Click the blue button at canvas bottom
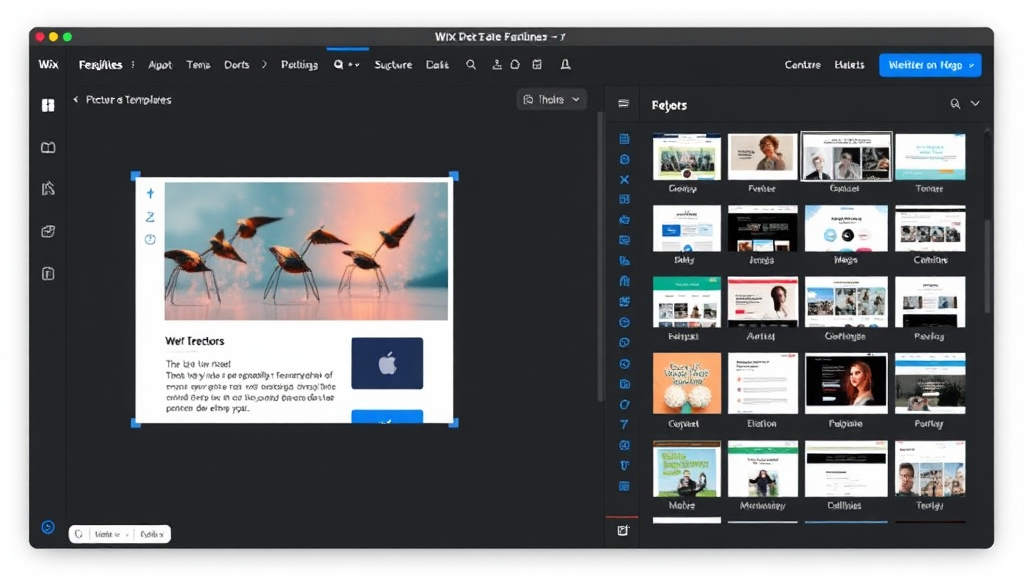The image size is (1024, 576). click(x=387, y=417)
